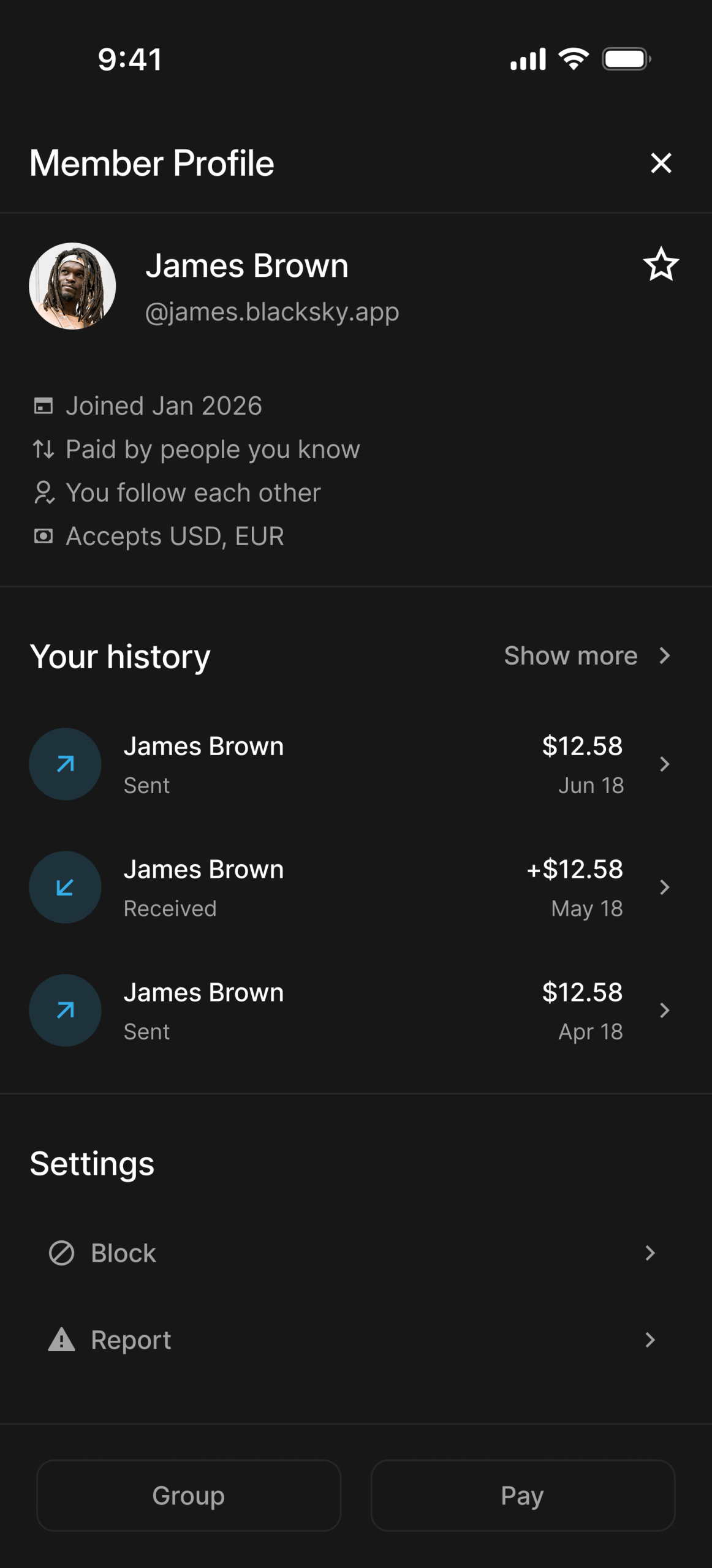This screenshot has width=712, height=1568.
Task: Toggle the favorite star for James Brown
Action: click(x=661, y=265)
